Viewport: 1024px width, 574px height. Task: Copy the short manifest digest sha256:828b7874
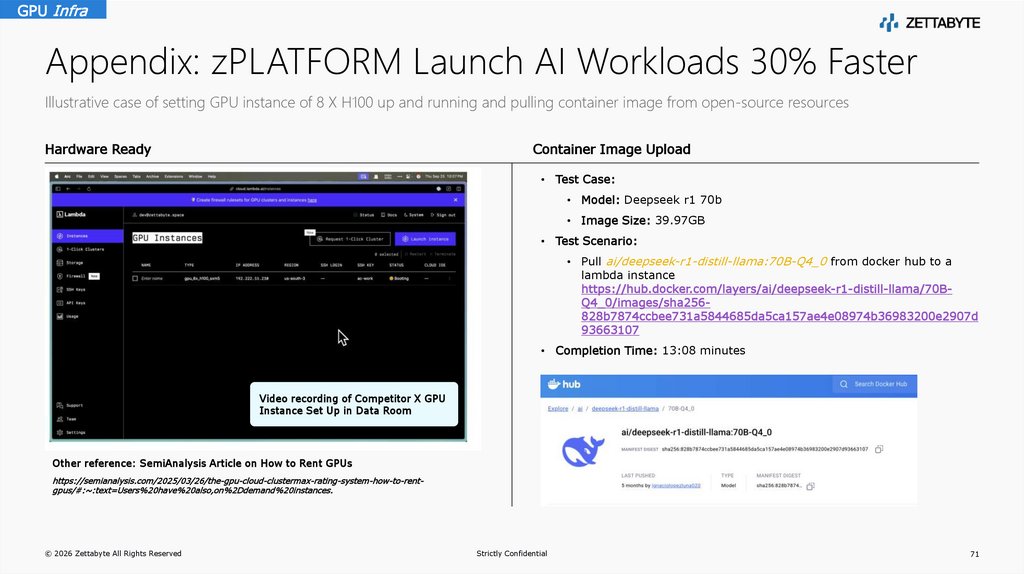(x=810, y=486)
